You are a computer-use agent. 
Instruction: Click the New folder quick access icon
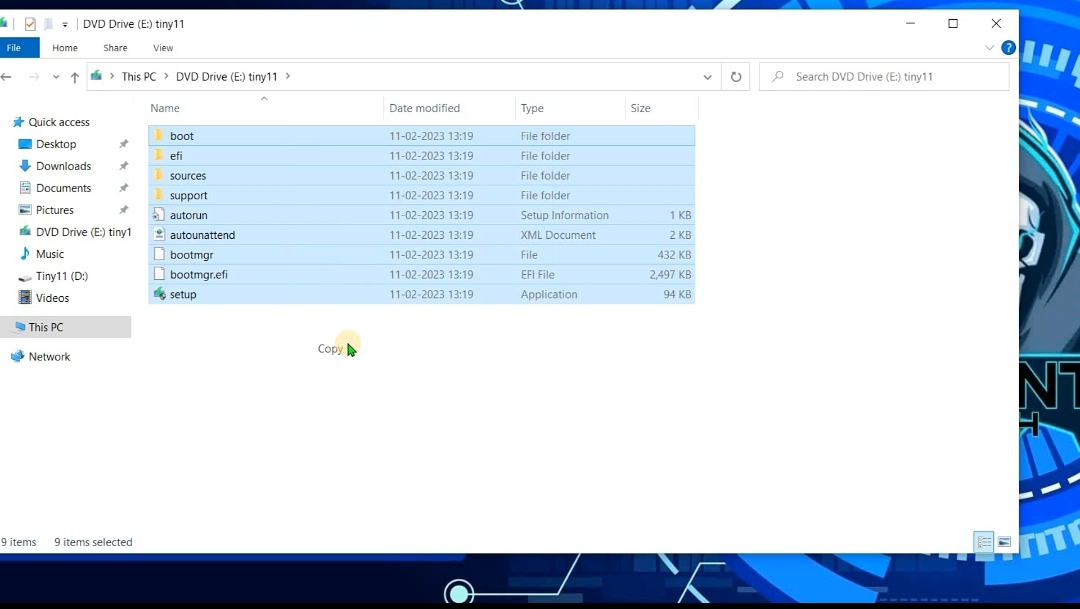pos(49,24)
